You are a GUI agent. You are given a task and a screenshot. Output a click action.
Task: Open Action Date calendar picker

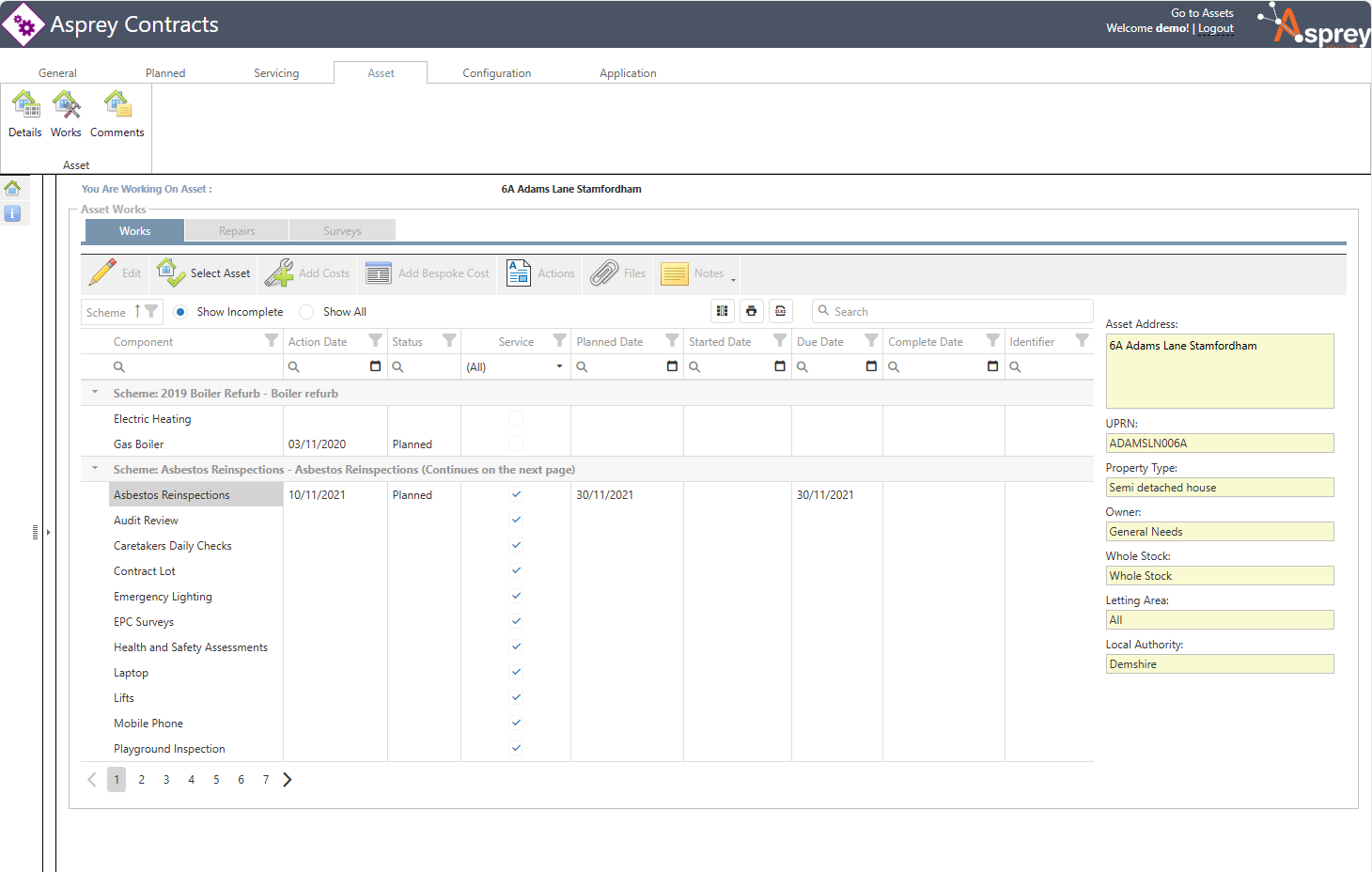click(x=375, y=366)
